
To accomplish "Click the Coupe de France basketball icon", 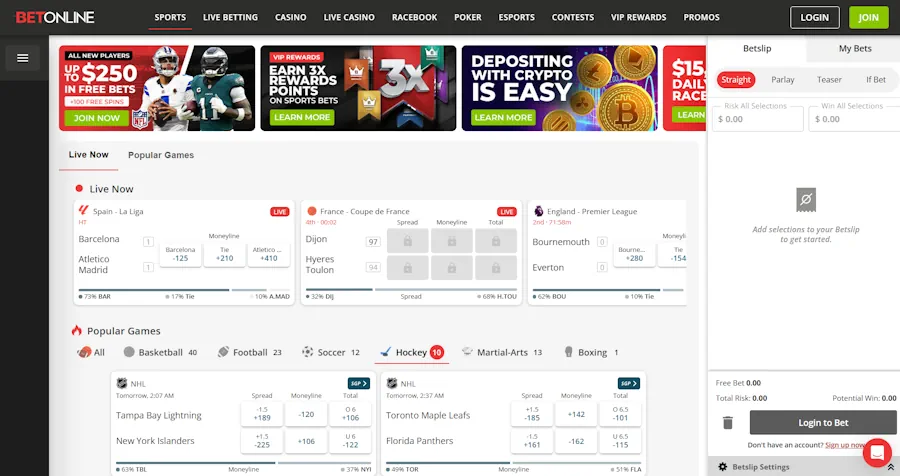I will (312, 211).
